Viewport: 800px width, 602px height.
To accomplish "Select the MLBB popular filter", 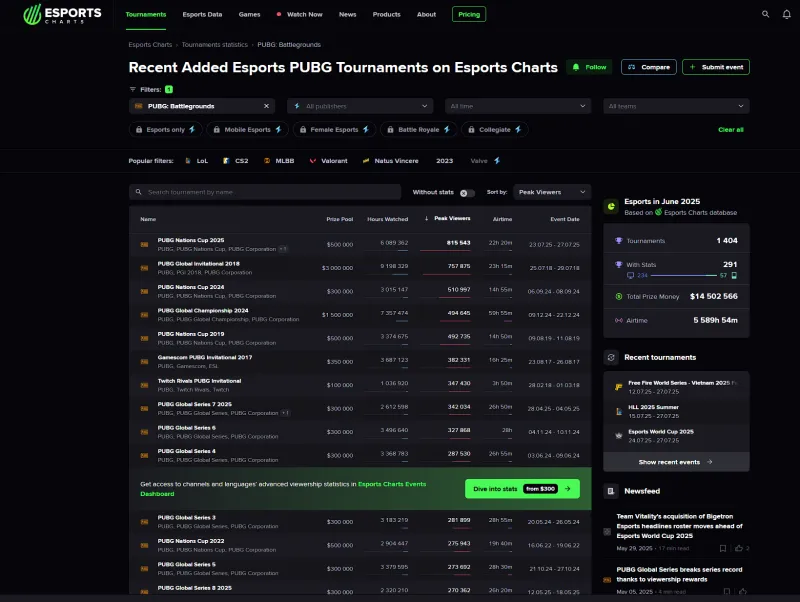I will (x=279, y=161).
